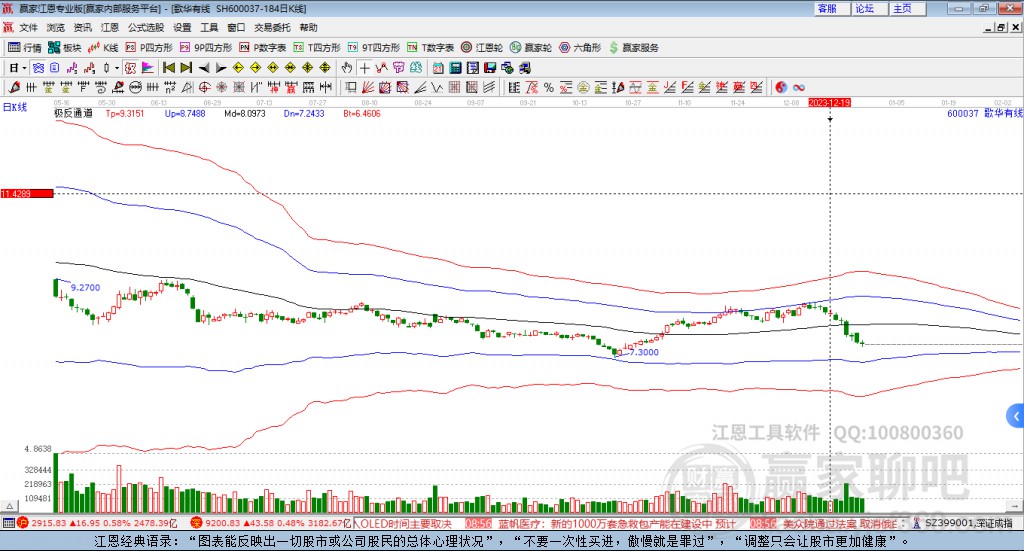The image size is (1024, 551).
Task: Click the crosshair cursor tool
Action: click(x=365, y=68)
